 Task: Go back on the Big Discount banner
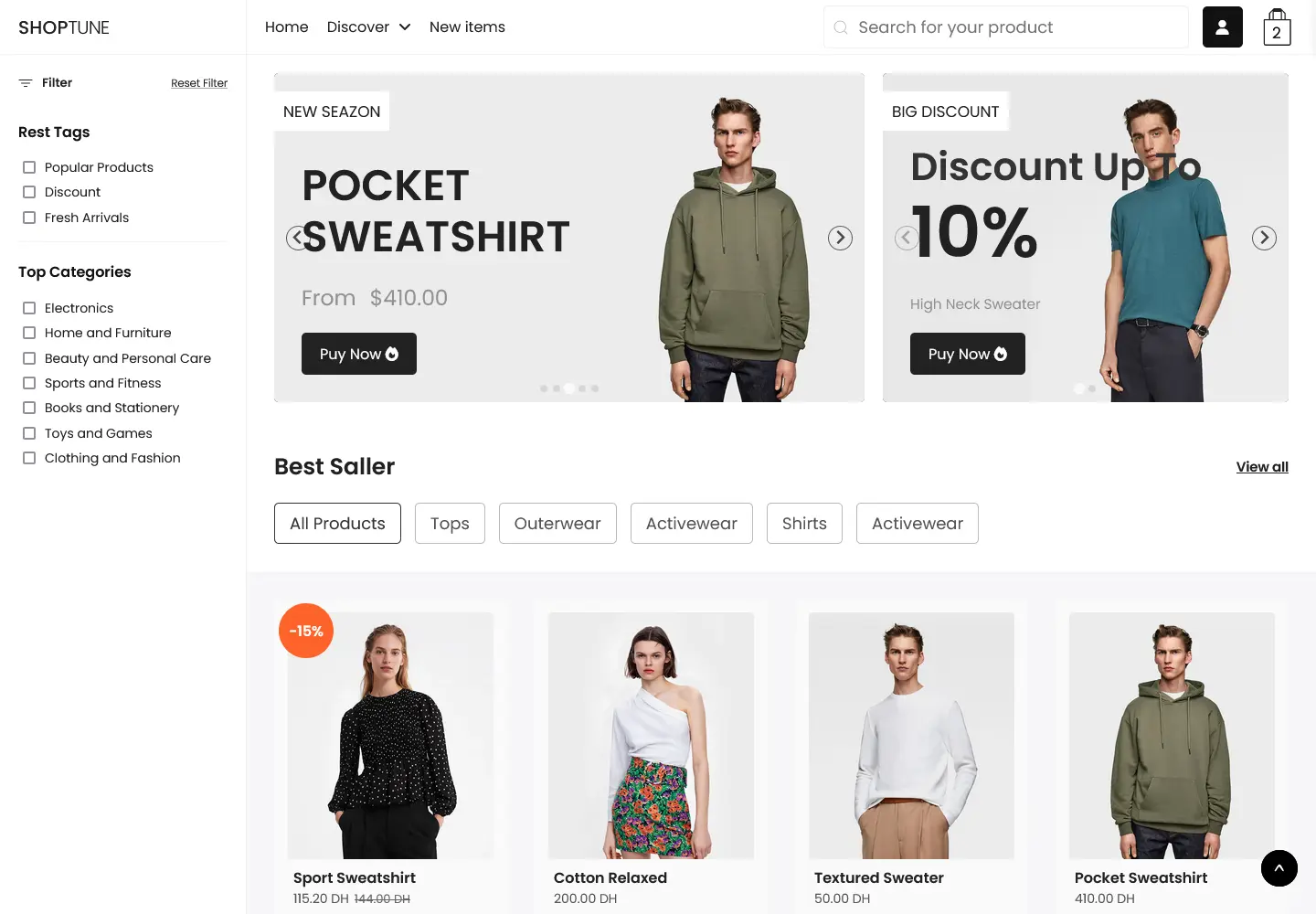click(x=906, y=238)
